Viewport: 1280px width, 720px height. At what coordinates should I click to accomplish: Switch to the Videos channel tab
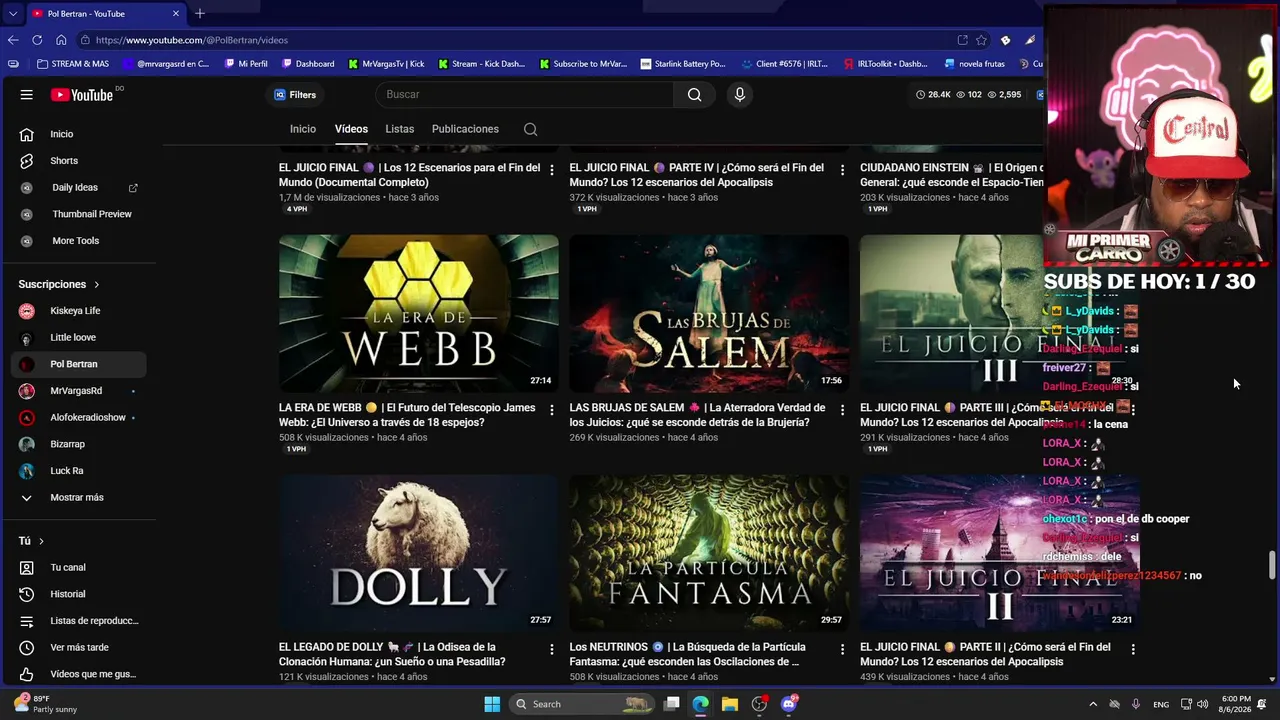[351, 129]
